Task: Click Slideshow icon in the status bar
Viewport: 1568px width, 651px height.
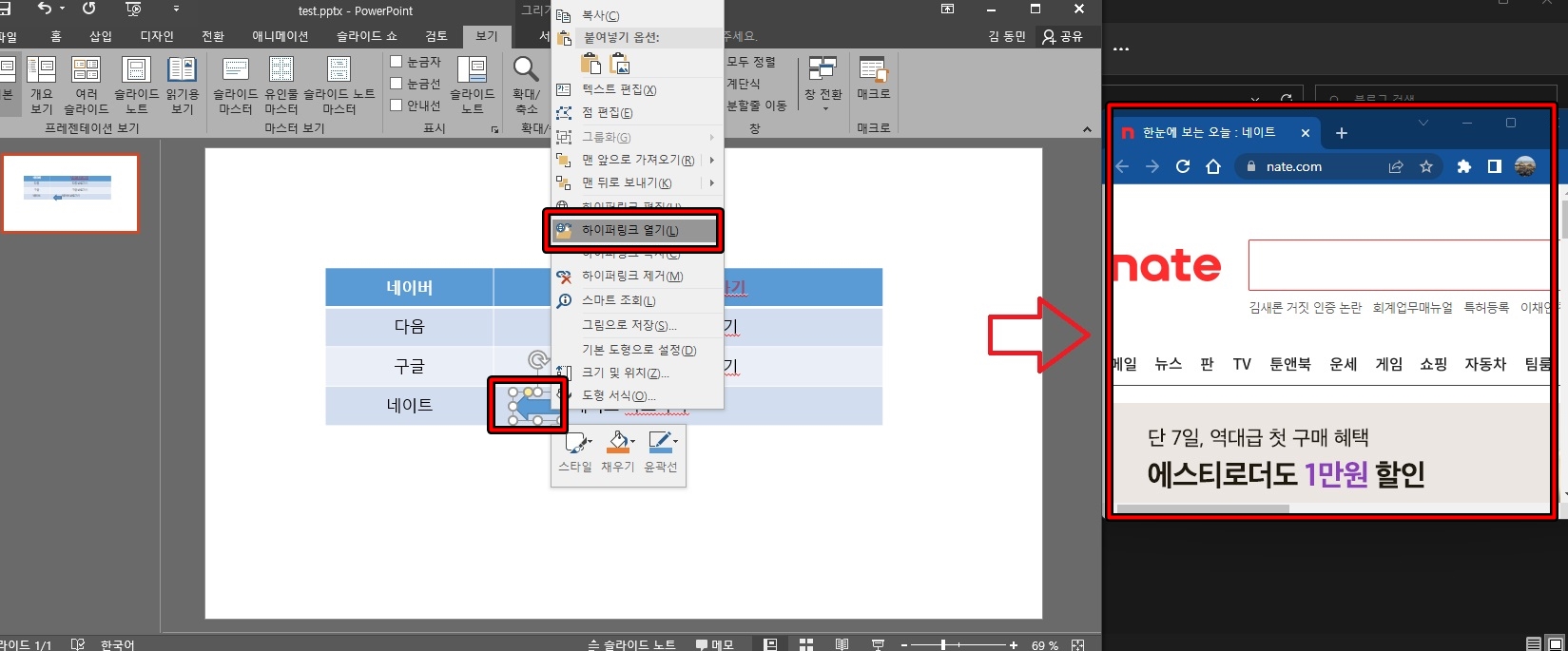Action: [878, 644]
